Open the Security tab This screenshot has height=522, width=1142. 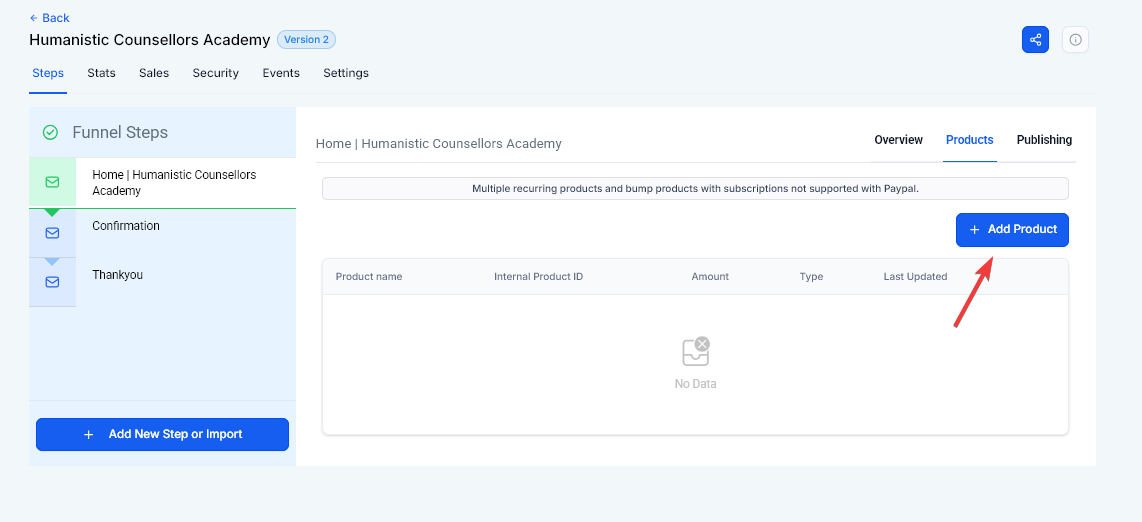[216, 73]
